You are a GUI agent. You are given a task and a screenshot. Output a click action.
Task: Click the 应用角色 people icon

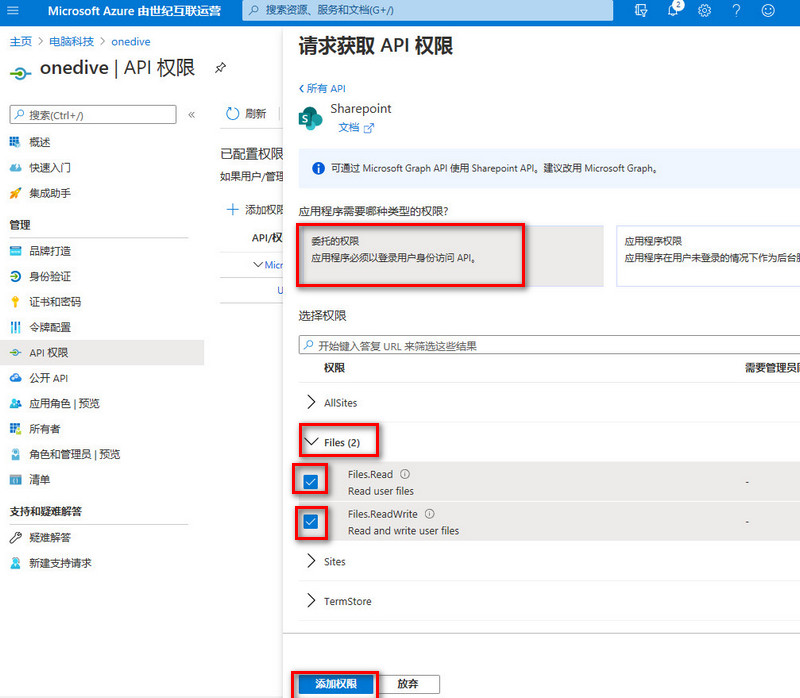point(15,403)
